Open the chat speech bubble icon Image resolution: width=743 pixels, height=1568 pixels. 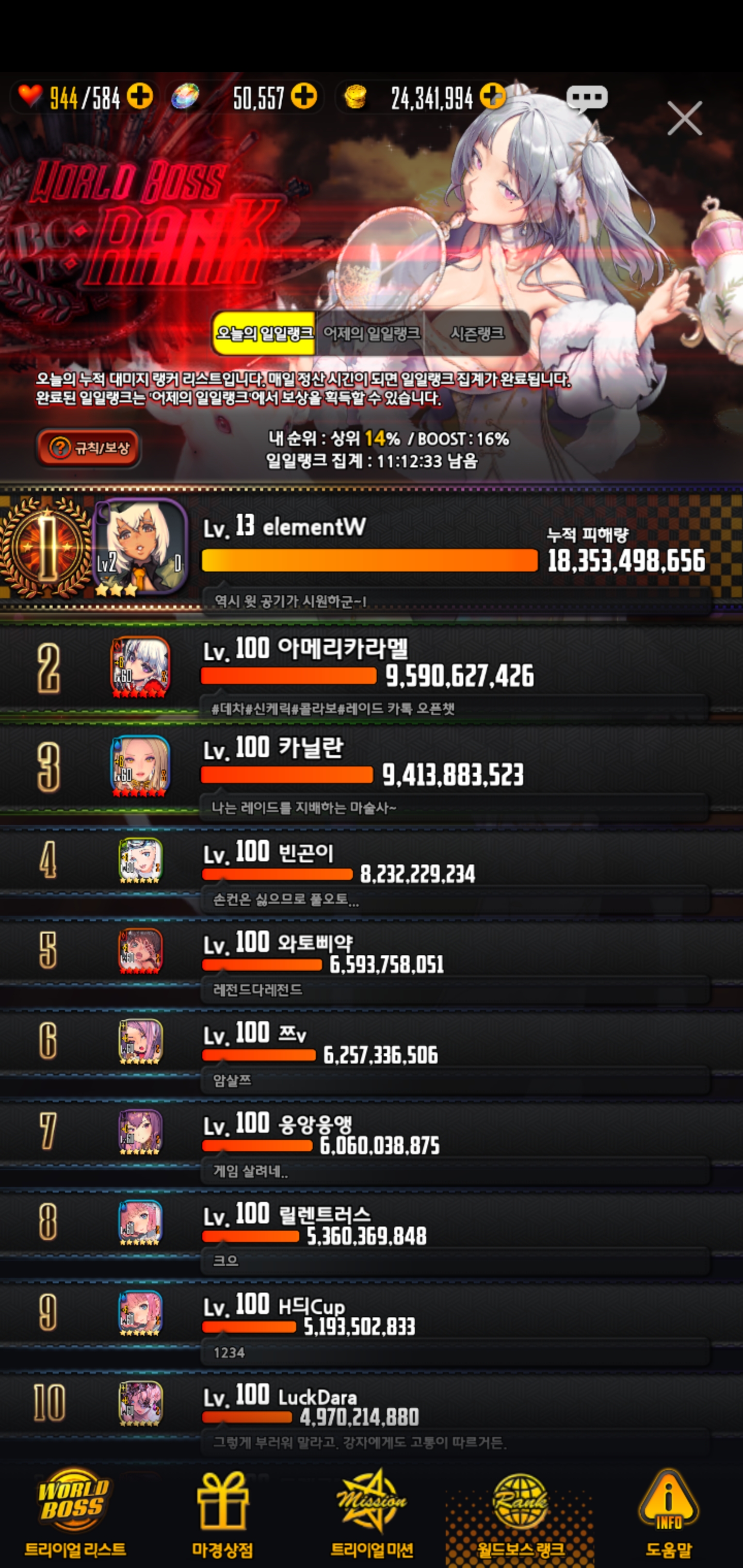pyautogui.click(x=587, y=98)
